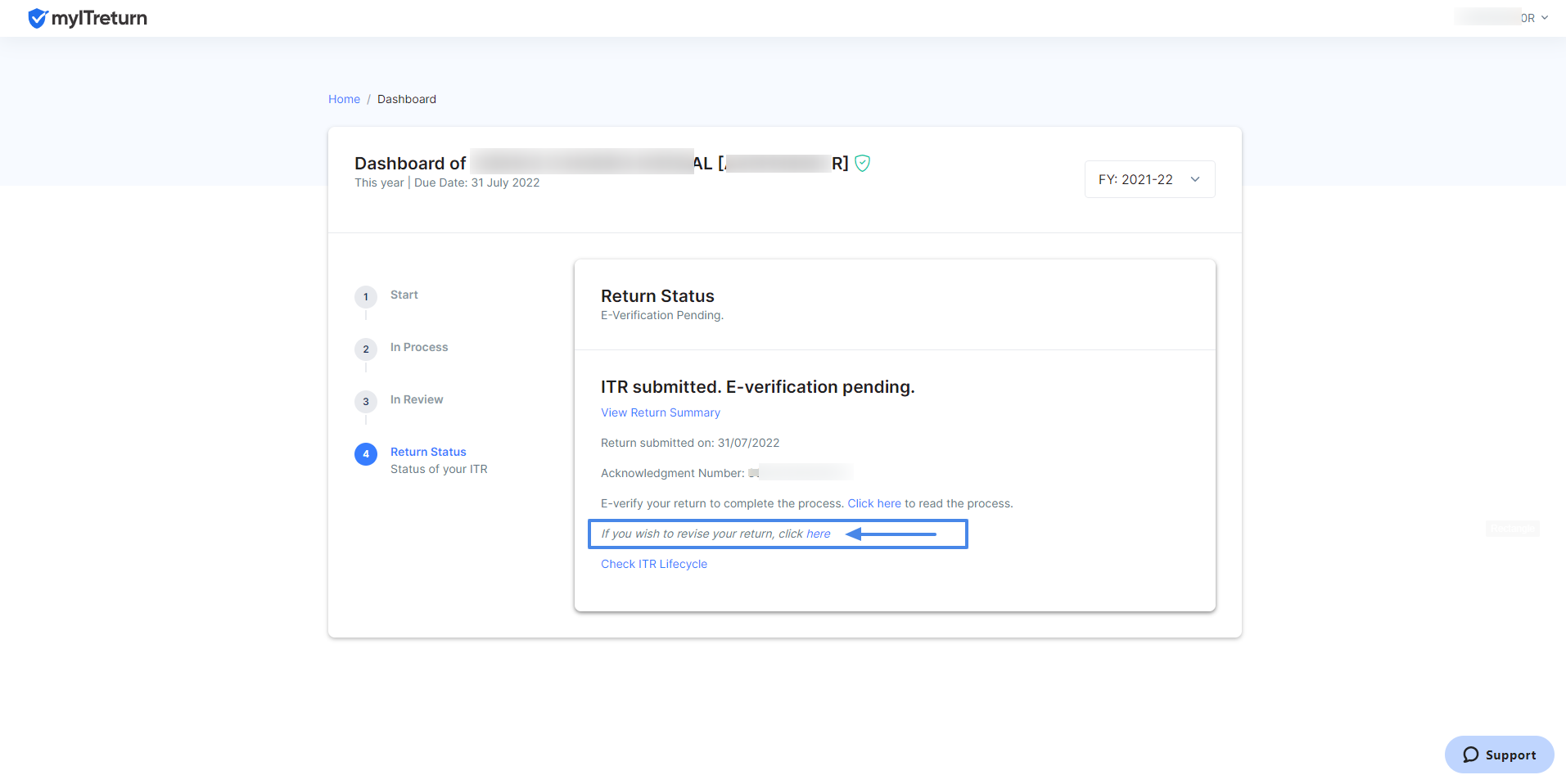Click the Dashboard breadcrumb text
This screenshot has height=784, width=1566.
407,99
